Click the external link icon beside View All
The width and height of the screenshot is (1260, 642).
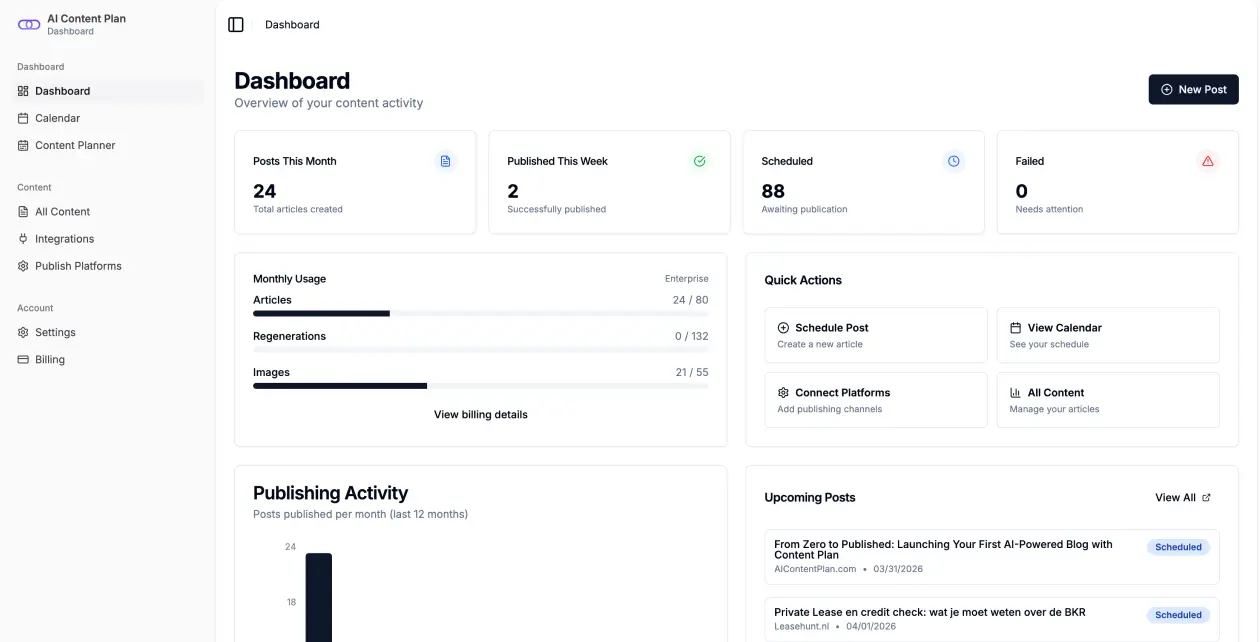click(x=1206, y=498)
